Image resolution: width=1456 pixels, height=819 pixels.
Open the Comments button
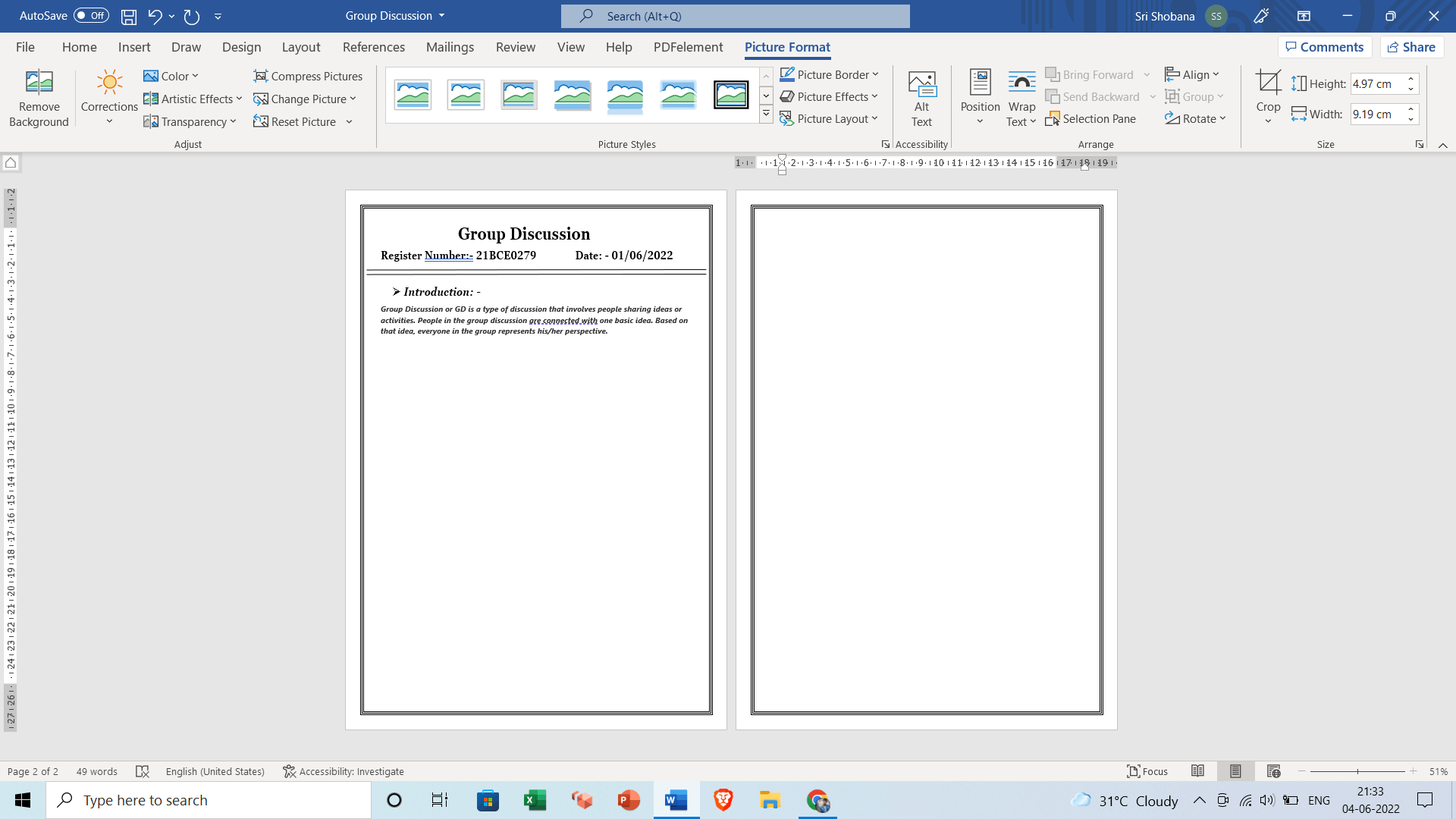pos(1324,47)
